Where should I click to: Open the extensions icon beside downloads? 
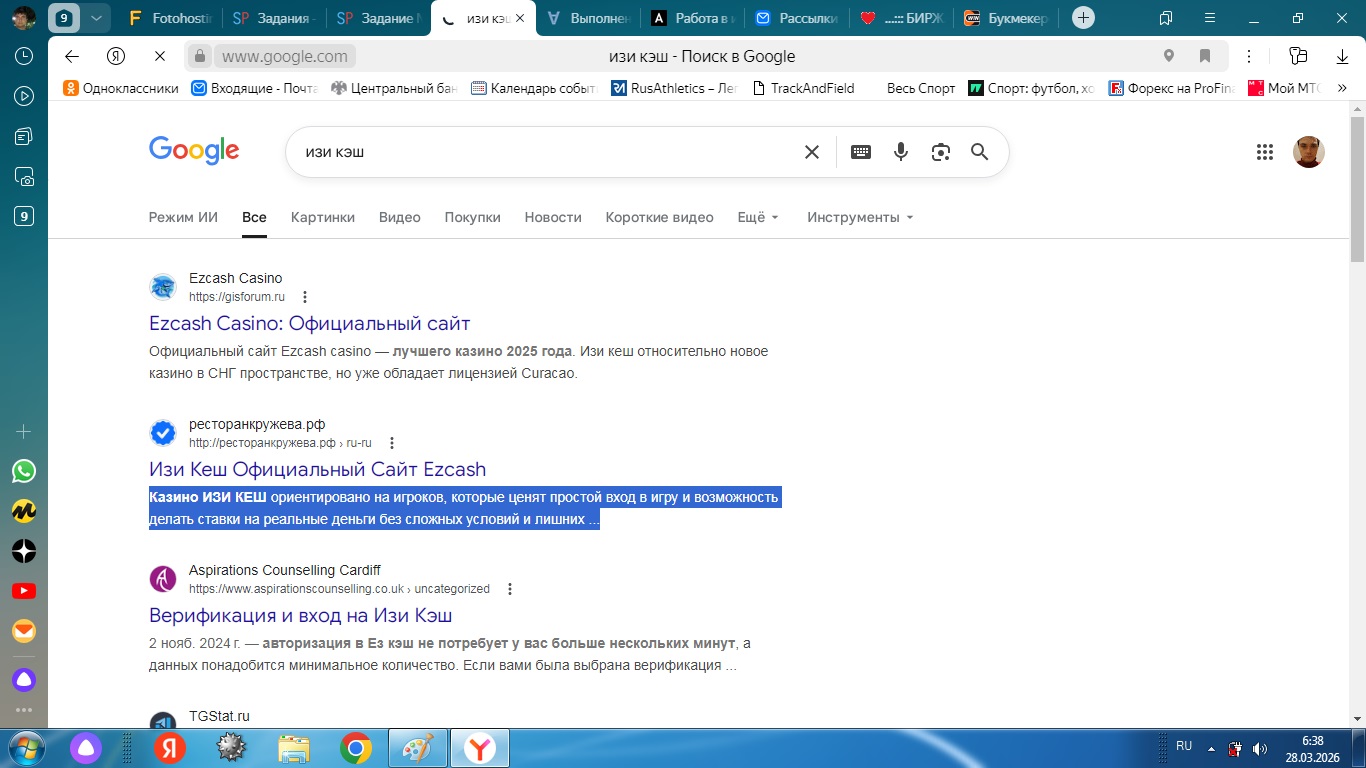tap(1298, 56)
